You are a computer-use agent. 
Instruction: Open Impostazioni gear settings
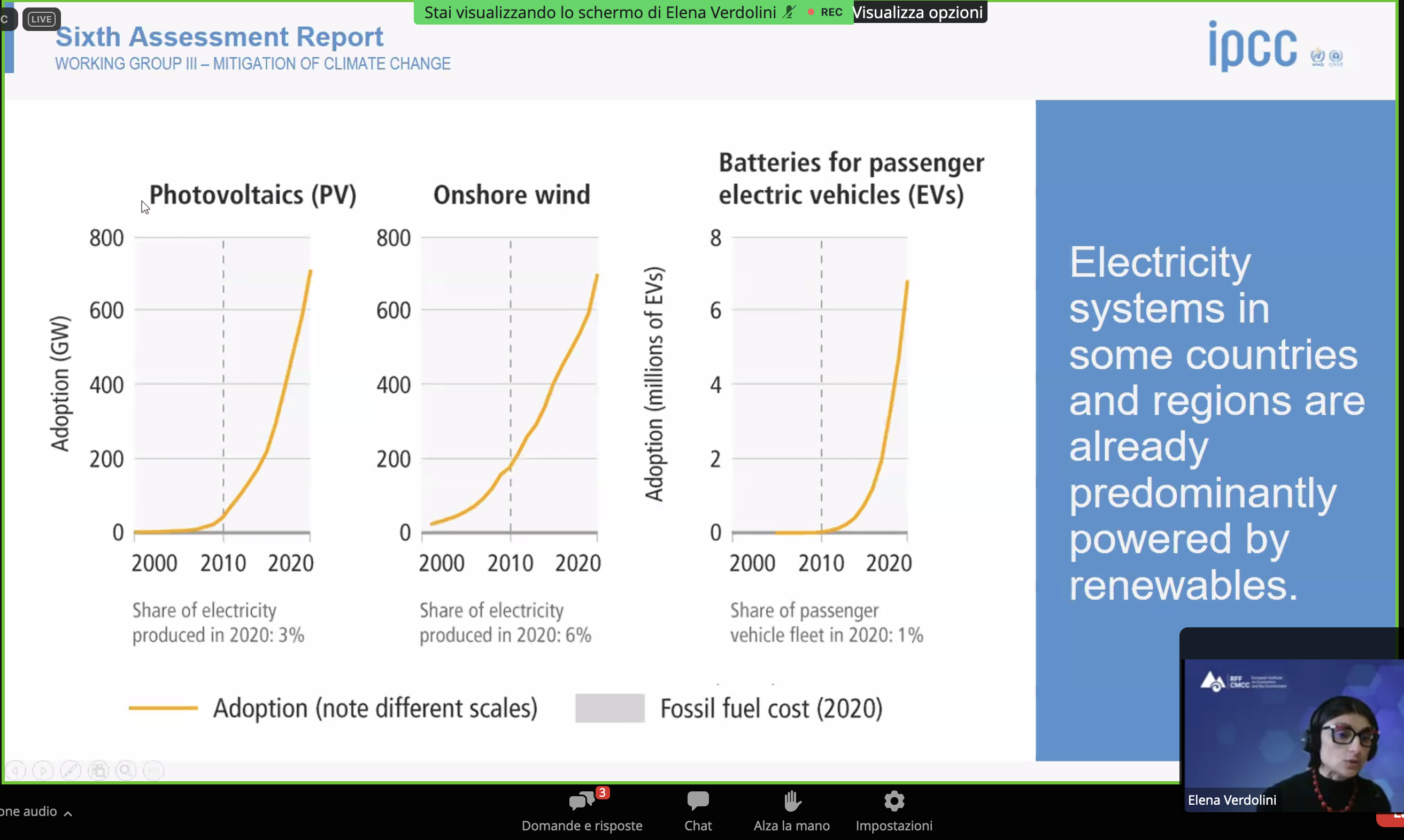tap(894, 802)
